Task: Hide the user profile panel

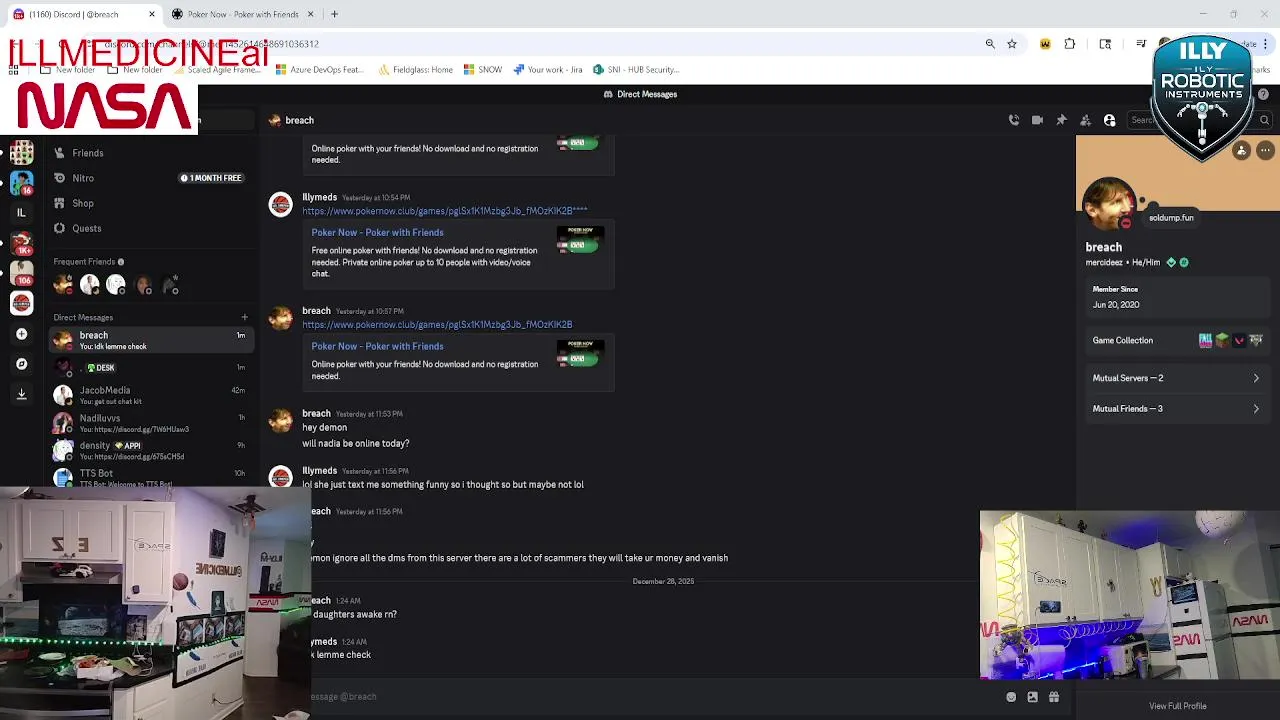Action: pyautogui.click(x=1109, y=120)
